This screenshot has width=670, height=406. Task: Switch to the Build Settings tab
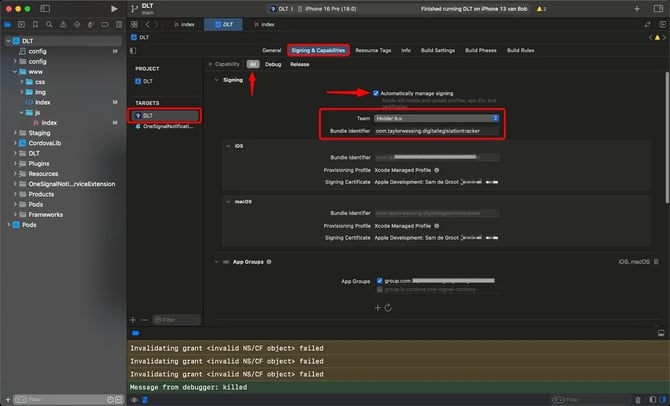[x=437, y=50]
